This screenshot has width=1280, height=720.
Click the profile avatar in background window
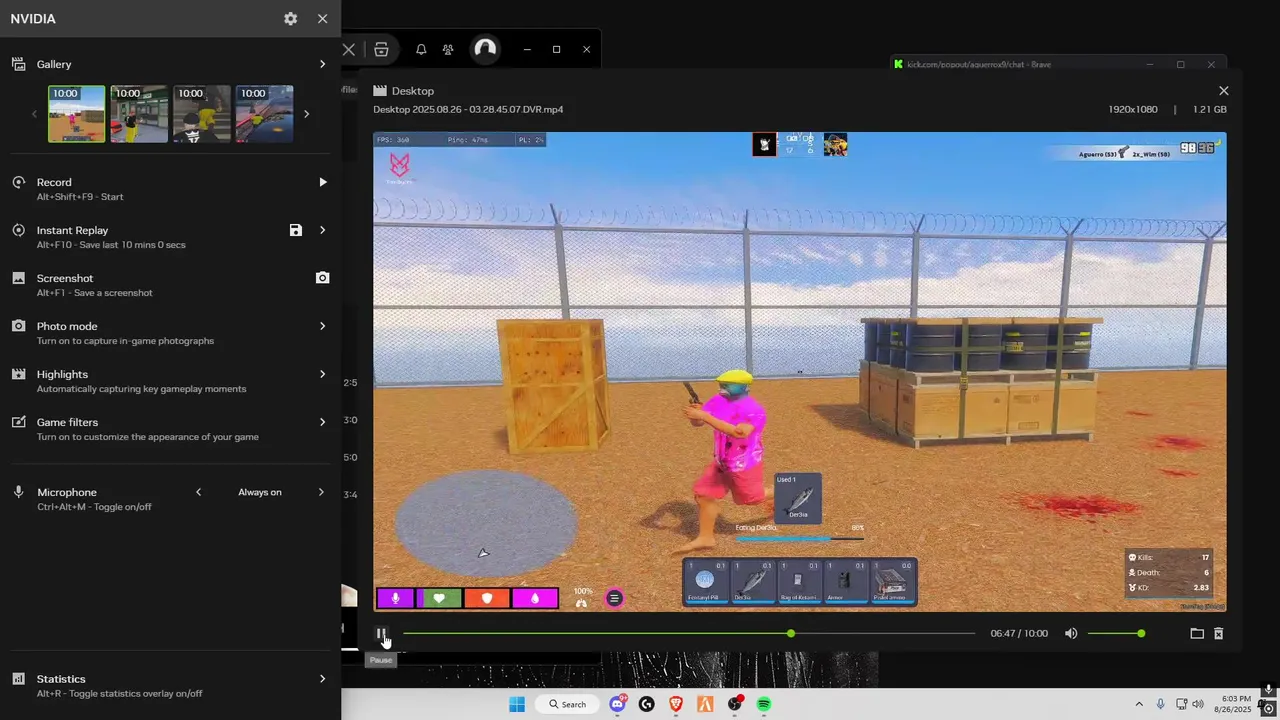pyautogui.click(x=485, y=49)
